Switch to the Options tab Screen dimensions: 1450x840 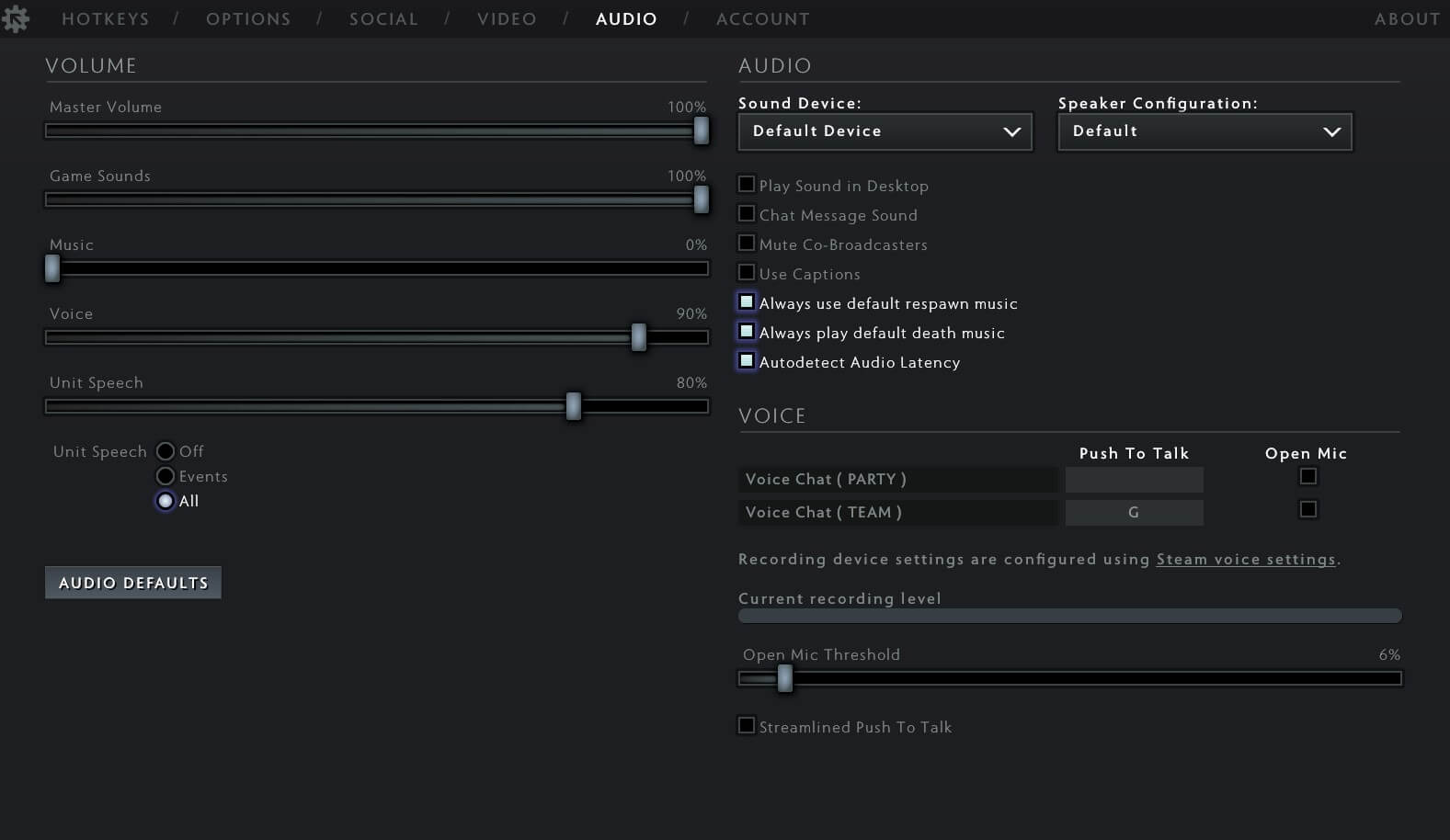(248, 19)
